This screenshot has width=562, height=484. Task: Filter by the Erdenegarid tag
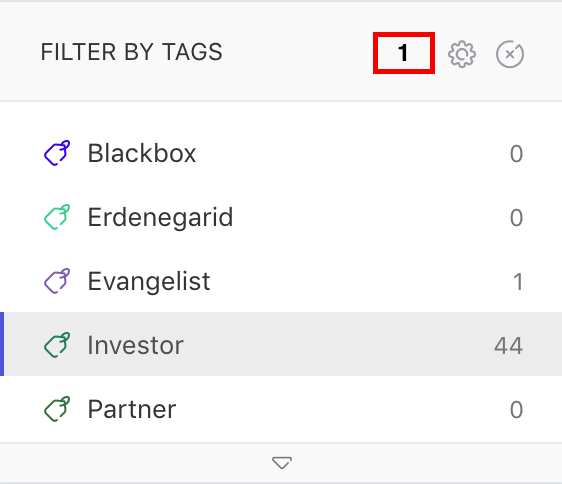(281, 217)
